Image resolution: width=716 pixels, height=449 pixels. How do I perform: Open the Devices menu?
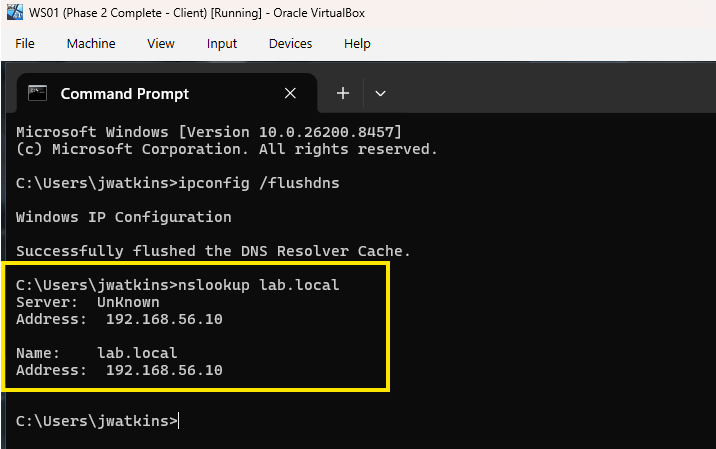290,43
